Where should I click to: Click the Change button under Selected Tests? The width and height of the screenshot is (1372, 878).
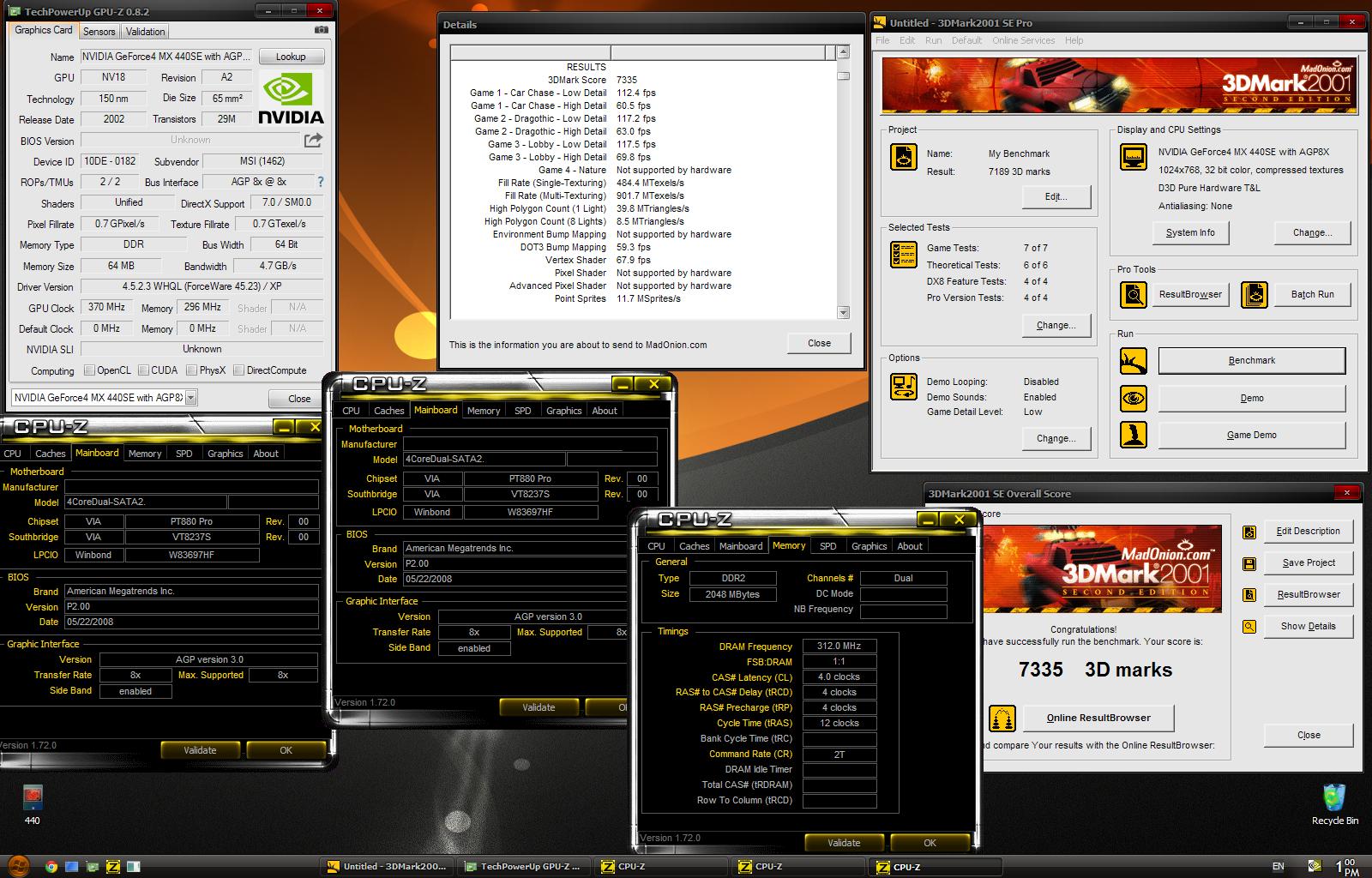click(x=1056, y=325)
